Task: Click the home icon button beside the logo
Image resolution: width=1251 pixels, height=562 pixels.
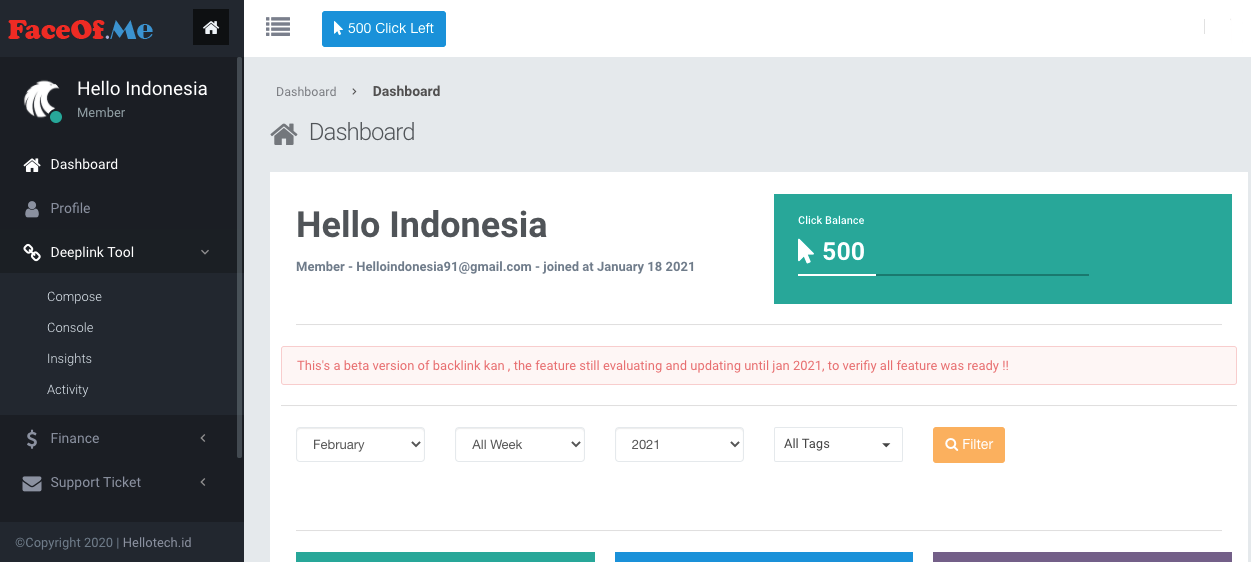Action: pos(210,28)
